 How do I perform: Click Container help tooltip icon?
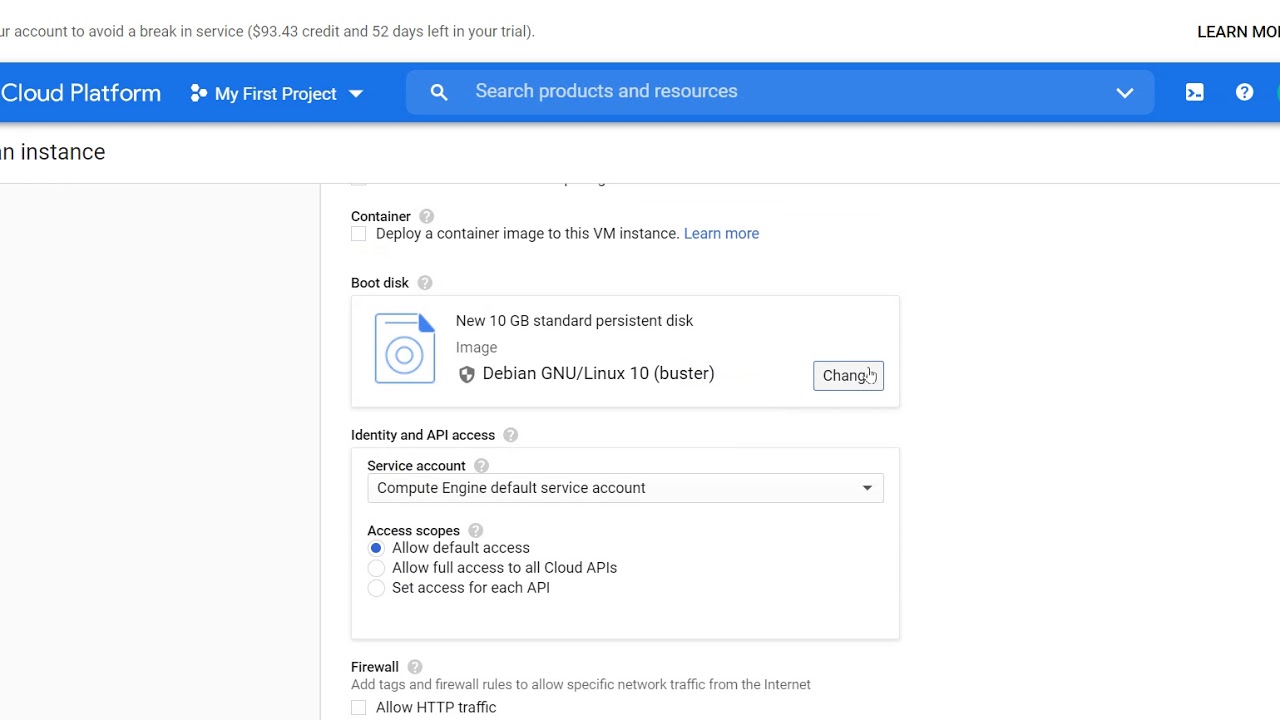(x=426, y=216)
